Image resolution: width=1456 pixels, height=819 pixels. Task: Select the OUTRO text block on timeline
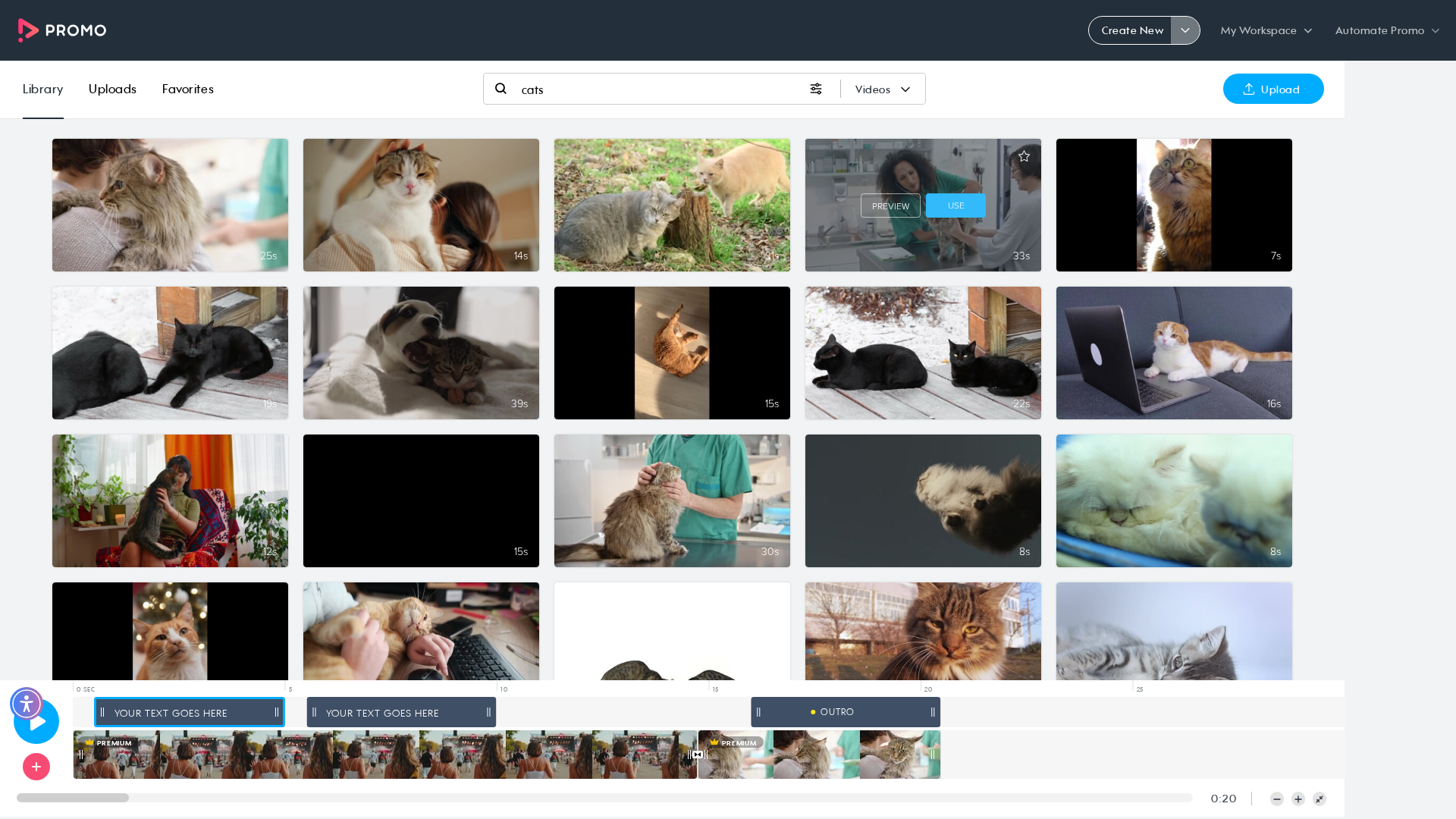point(846,712)
